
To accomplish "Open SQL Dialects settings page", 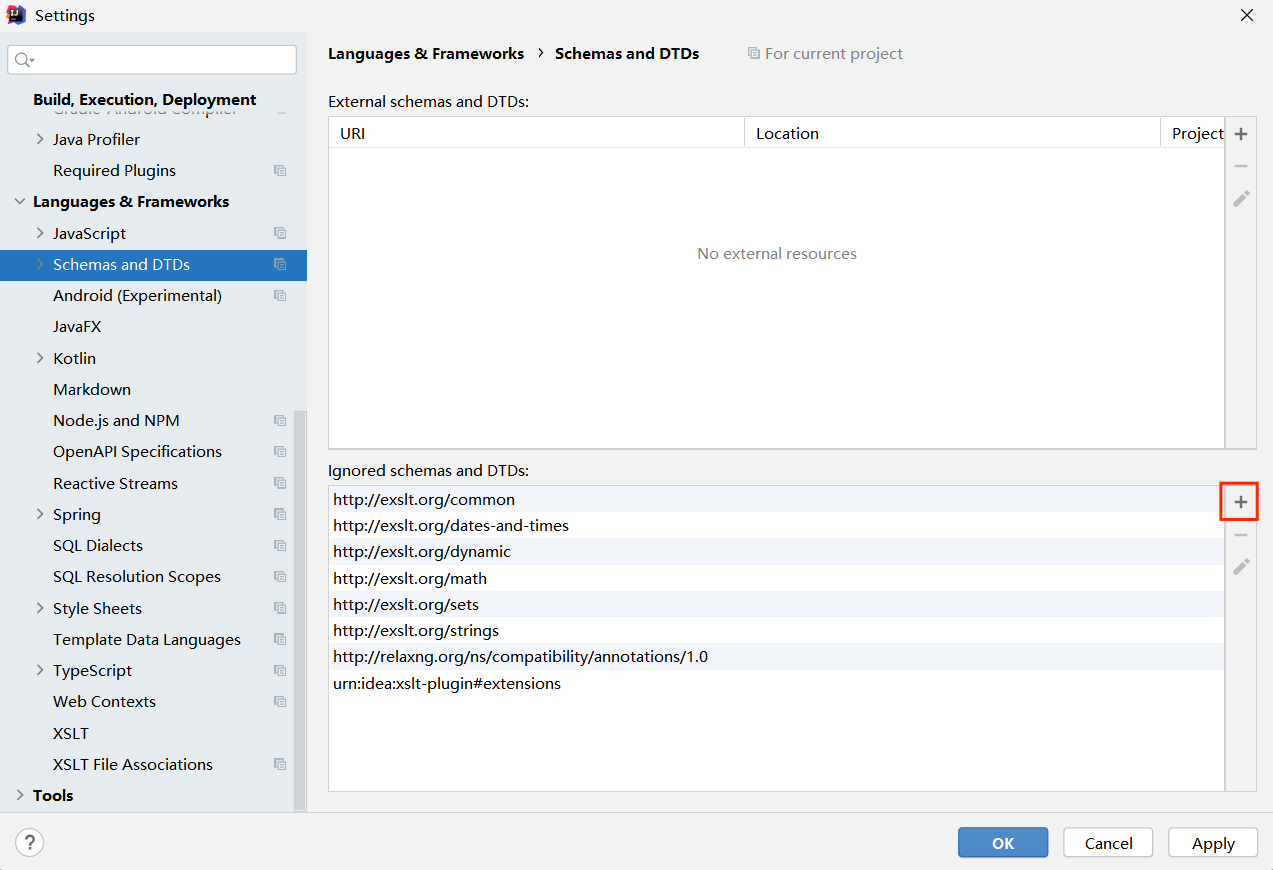I will pyautogui.click(x=98, y=546).
